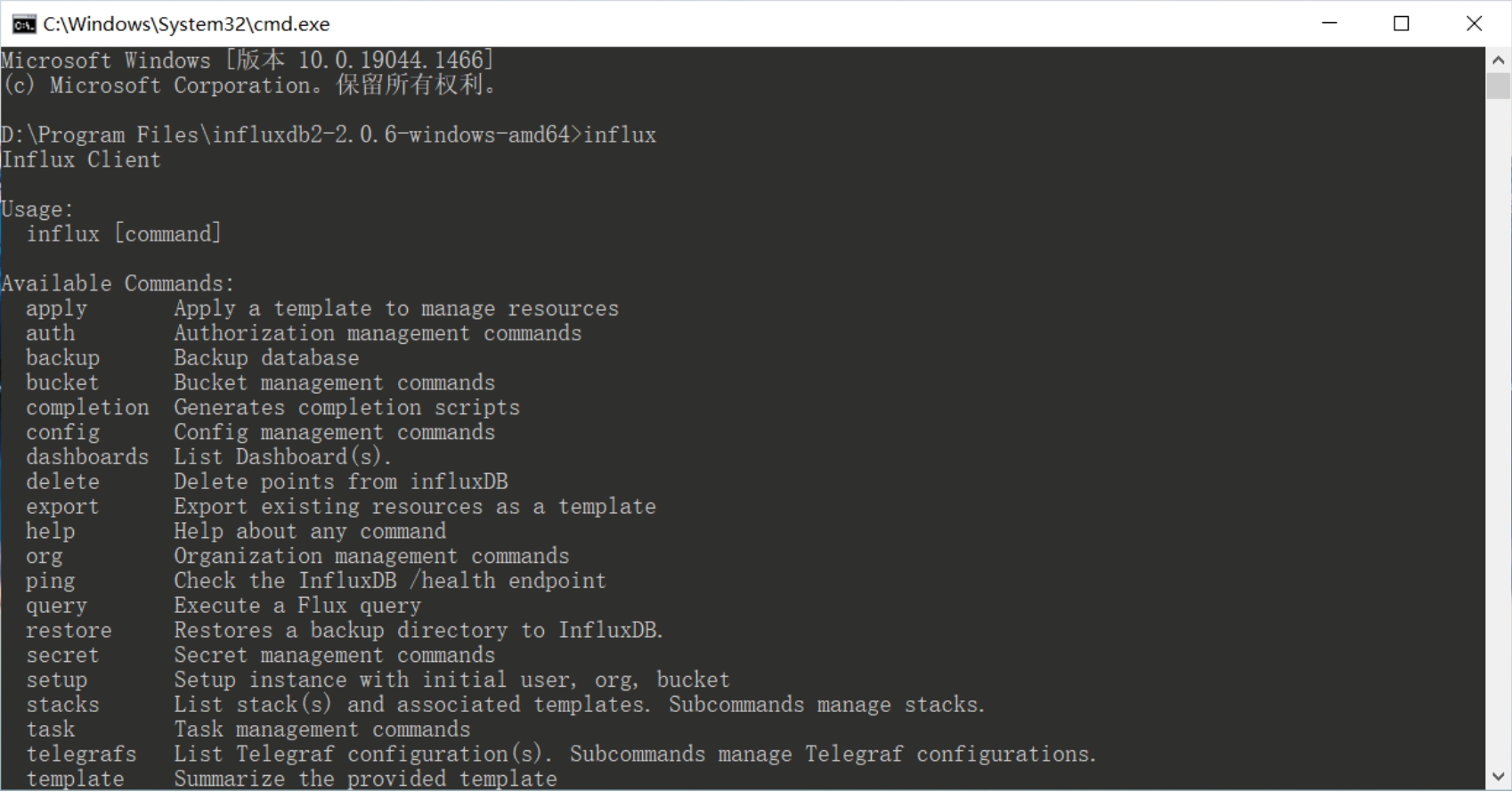Click the C:\Windows\System32\cmd.exe title text
This screenshot has height=792, width=1512.
186,24
